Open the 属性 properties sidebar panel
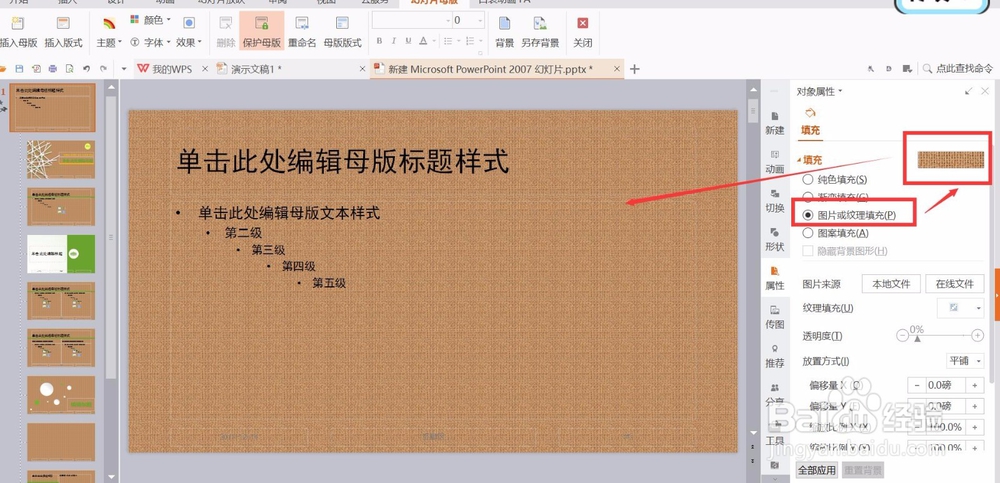This screenshot has height=483, width=1000. (775, 279)
